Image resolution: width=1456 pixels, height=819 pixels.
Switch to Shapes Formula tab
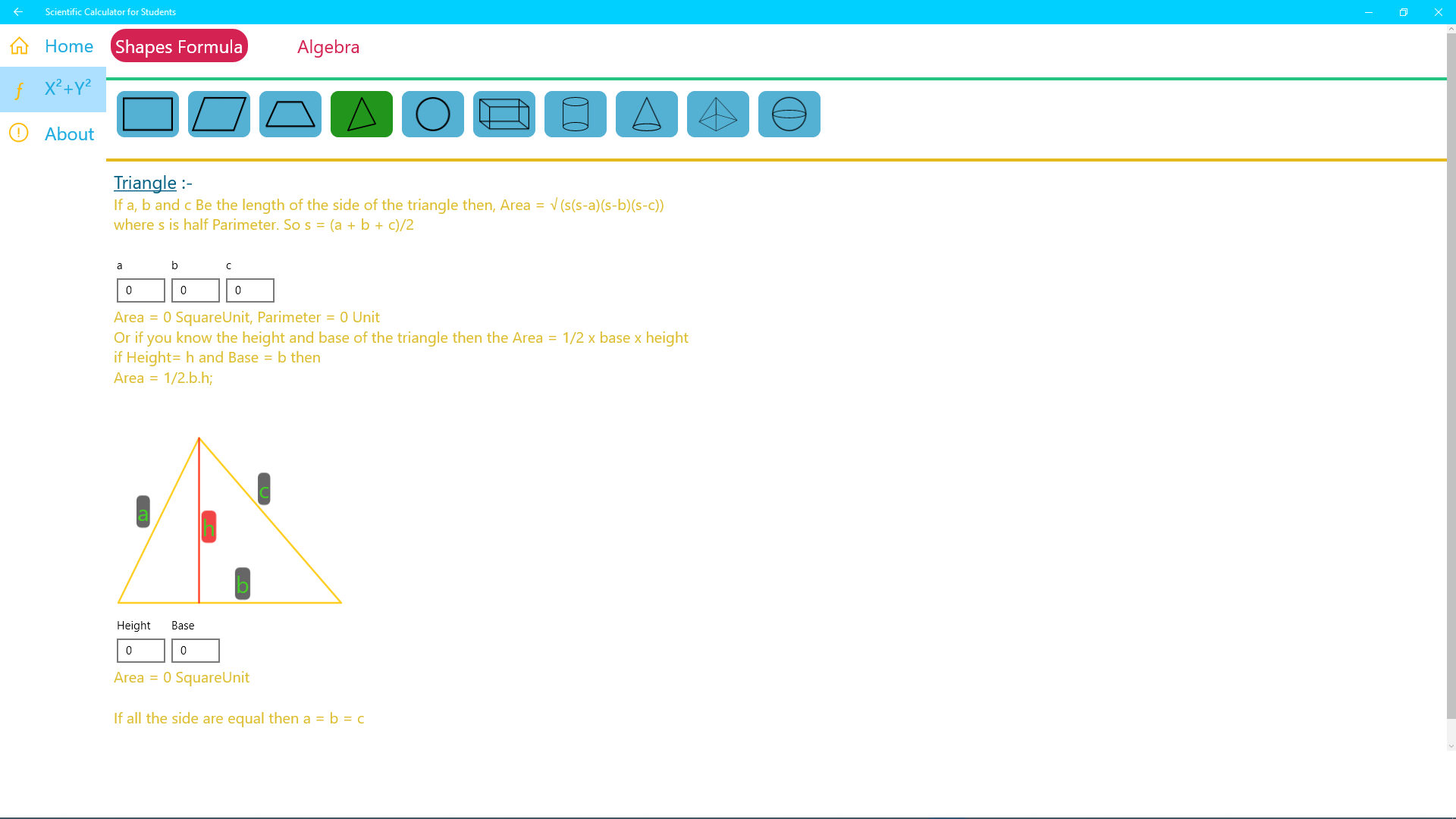coord(179,46)
